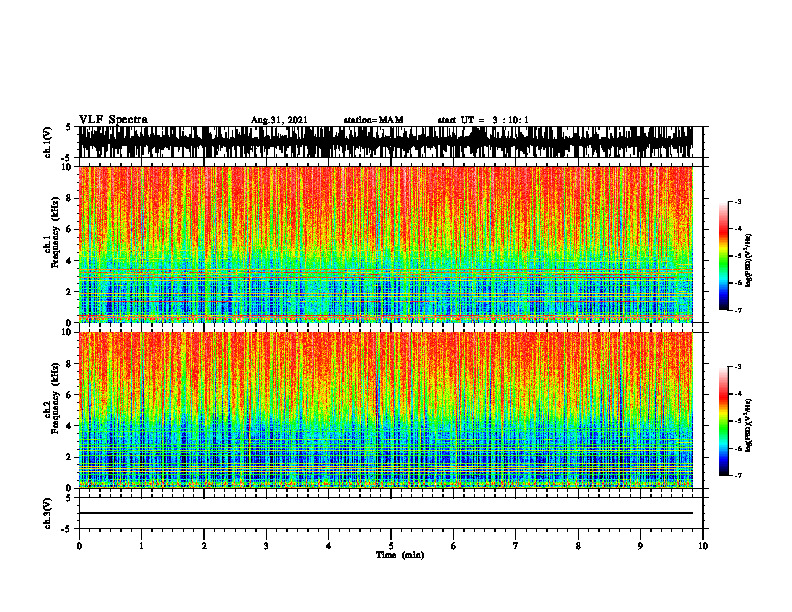The width and height of the screenshot is (792, 612).
Task: Click the "ch.1(V)" waveform axis label
Action: 48,142
